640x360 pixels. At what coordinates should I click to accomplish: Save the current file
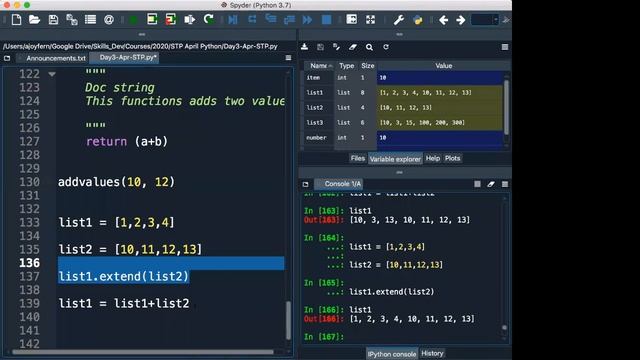tap(53, 20)
